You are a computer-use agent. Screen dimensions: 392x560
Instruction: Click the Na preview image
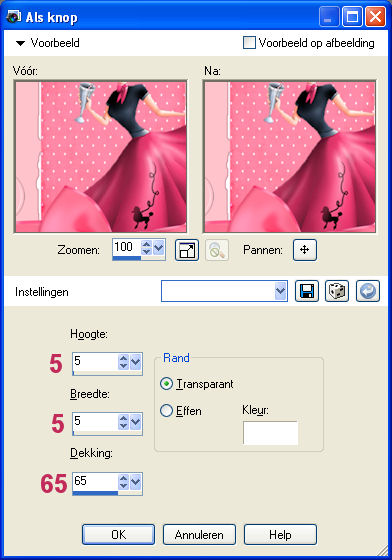click(290, 156)
